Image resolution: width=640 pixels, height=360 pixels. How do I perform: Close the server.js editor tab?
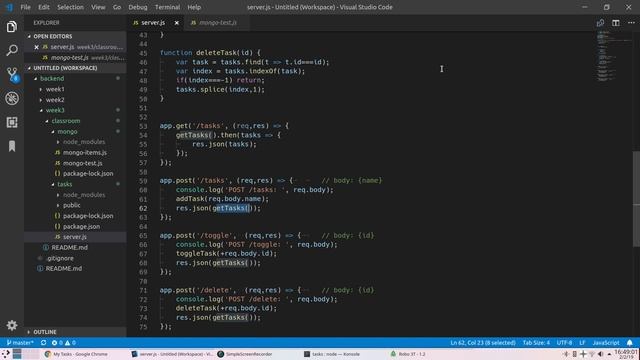click(177, 23)
